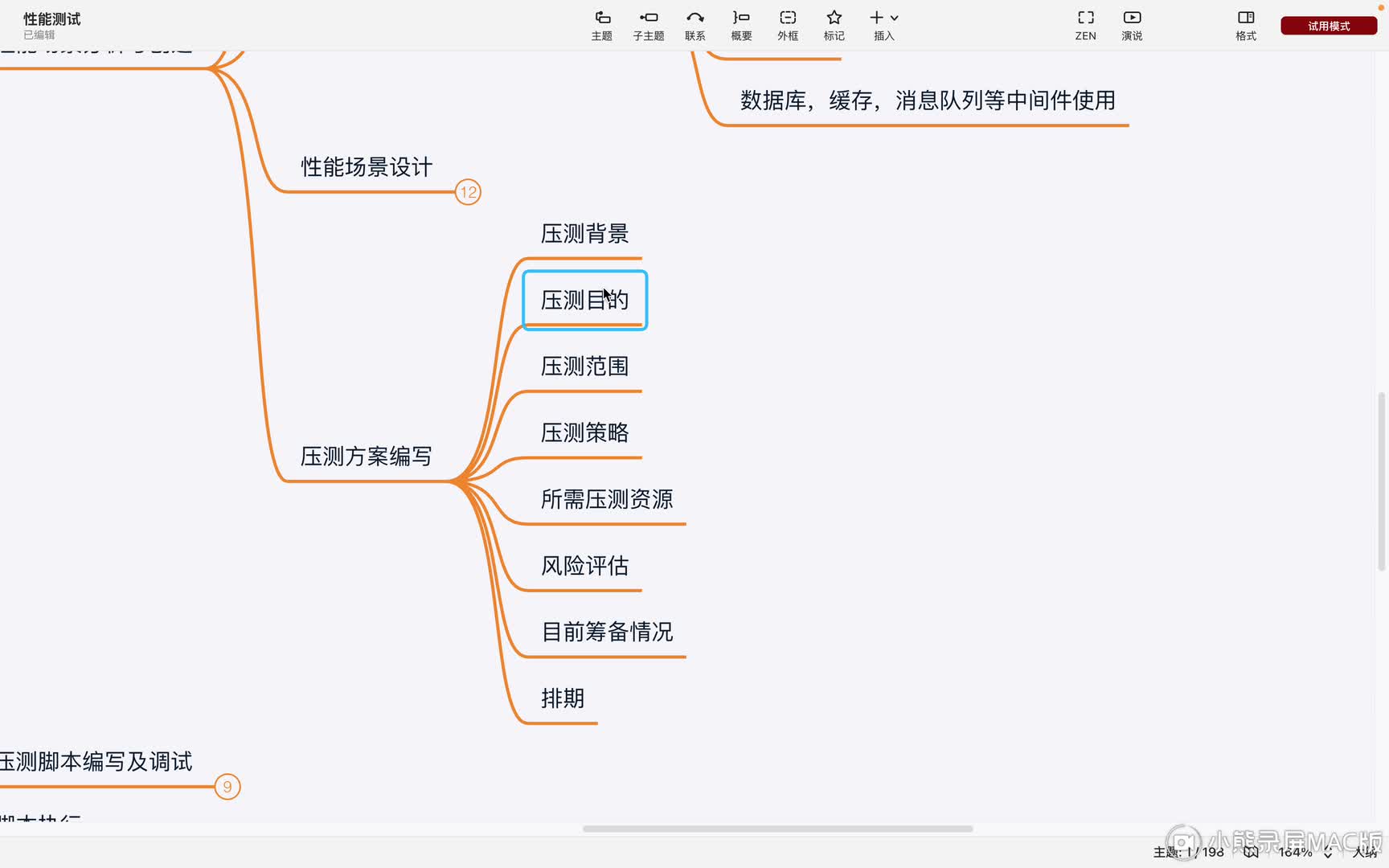Select the 性能场景设计 topic
The width and height of the screenshot is (1389, 868).
point(367,167)
